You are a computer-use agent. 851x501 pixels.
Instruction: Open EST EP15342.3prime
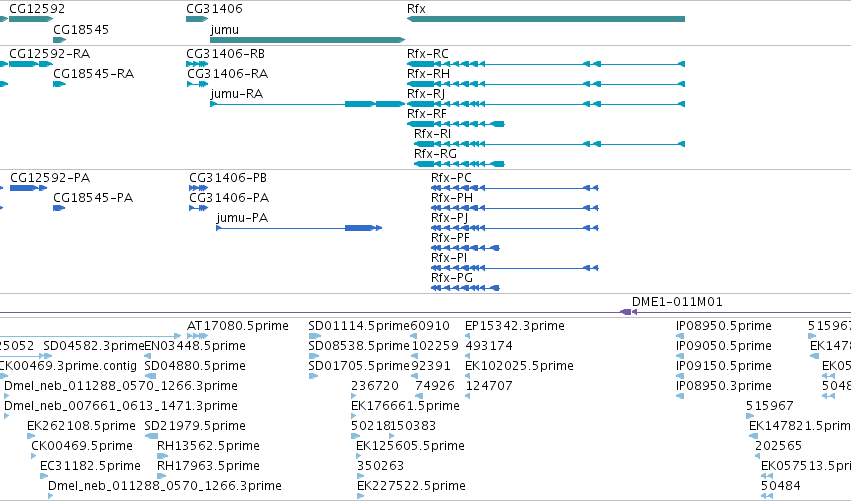515,326
